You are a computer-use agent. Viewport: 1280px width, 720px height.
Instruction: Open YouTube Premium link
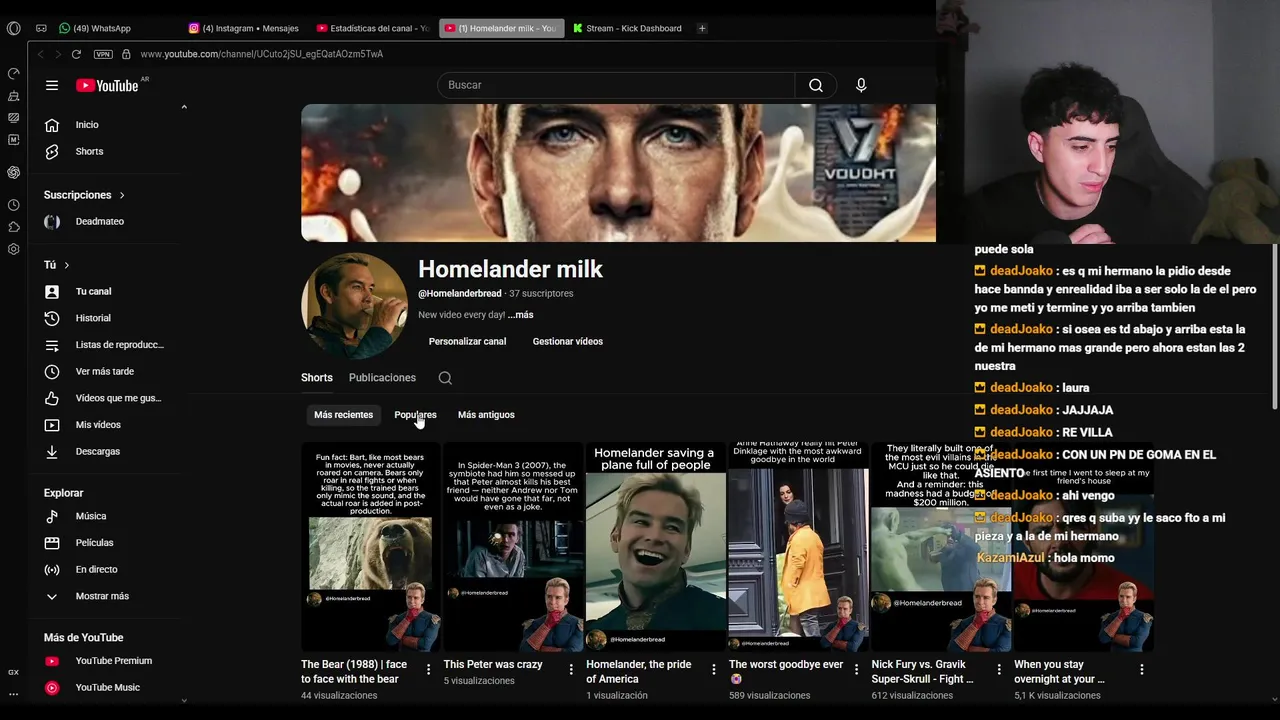[113, 661]
